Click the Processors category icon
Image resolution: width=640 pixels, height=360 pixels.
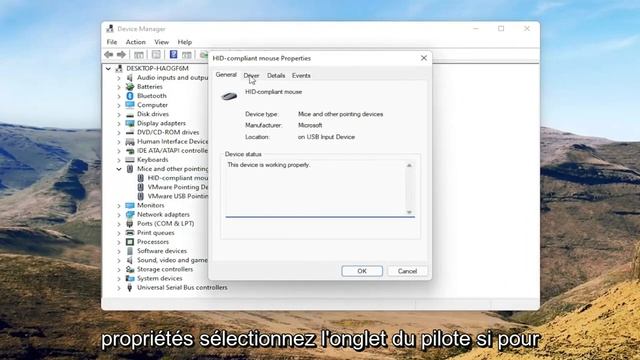point(130,242)
